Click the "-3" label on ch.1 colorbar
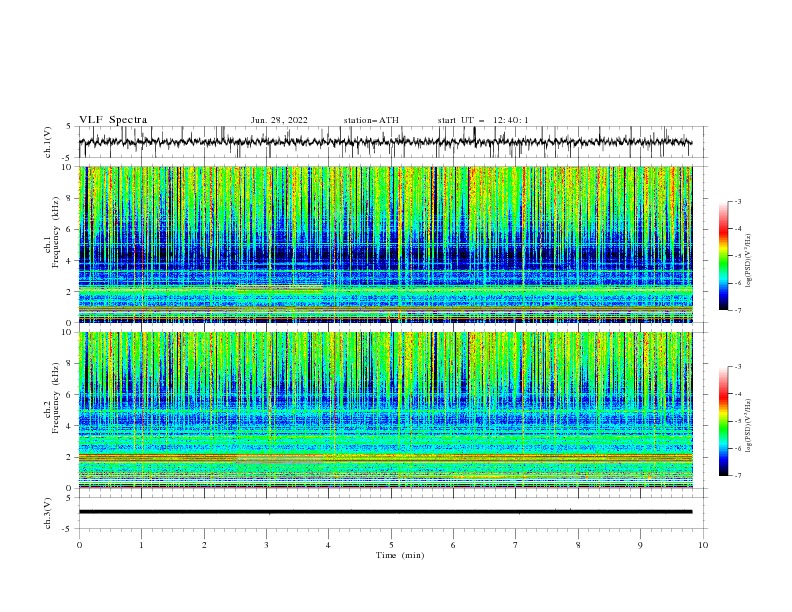Image resolution: width=792 pixels, height=612 pixels. pyautogui.click(x=737, y=201)
